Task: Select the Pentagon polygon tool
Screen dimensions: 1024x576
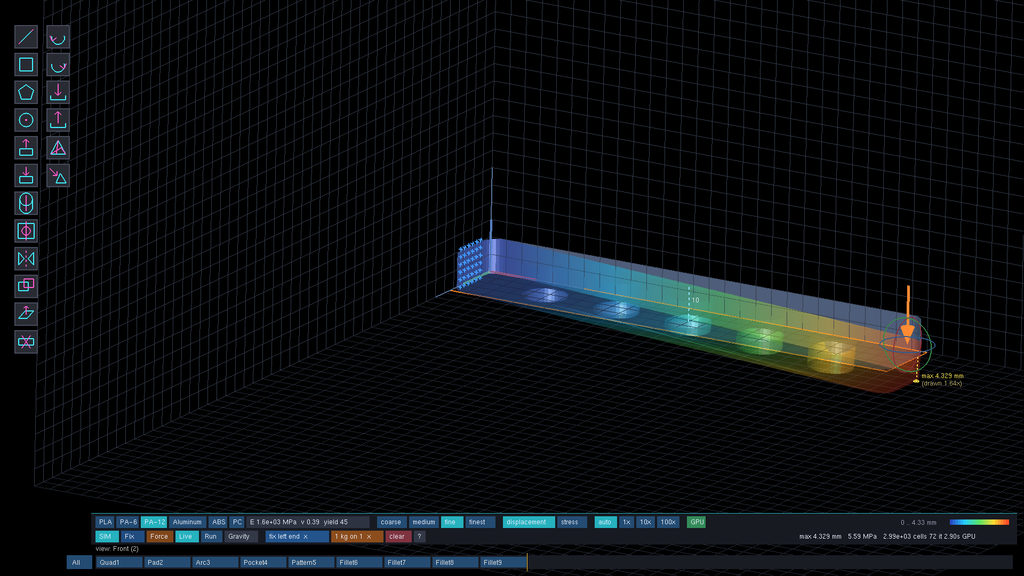Action: 26,92
